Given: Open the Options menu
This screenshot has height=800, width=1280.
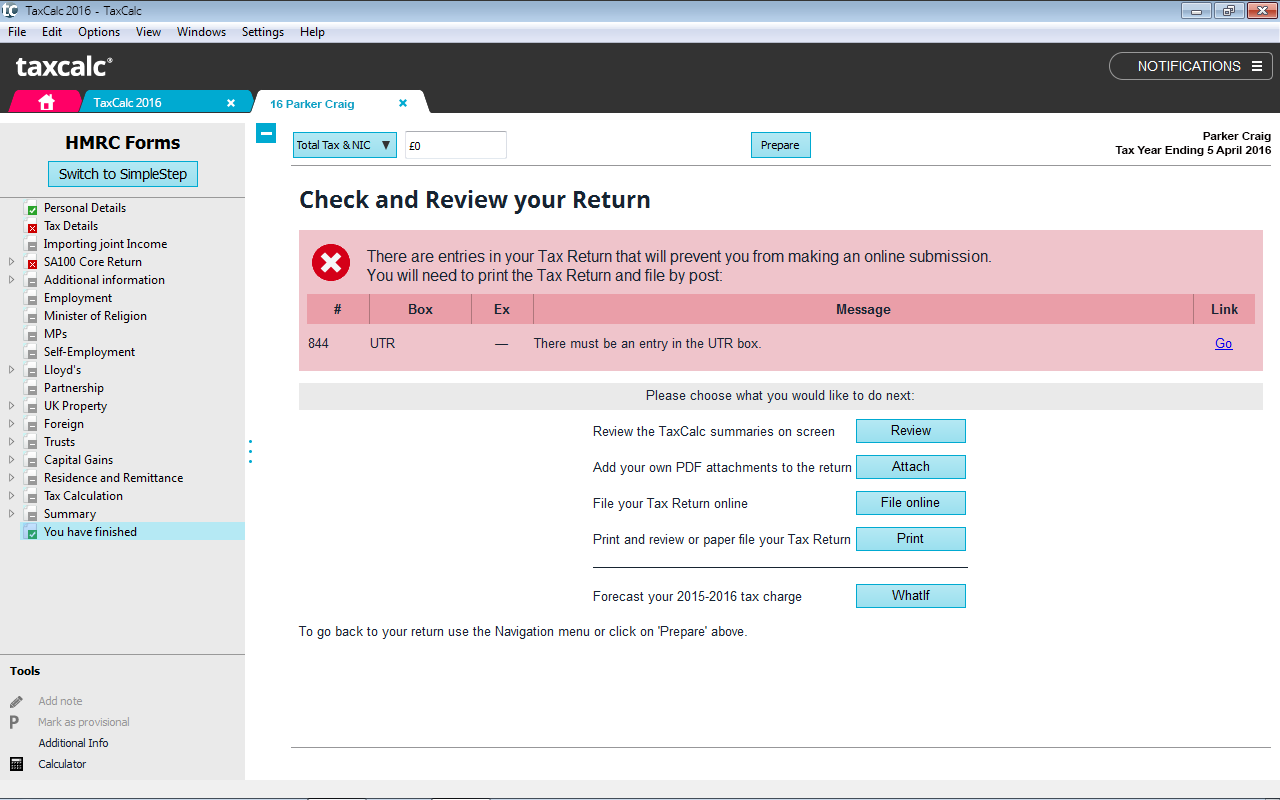Looking at the screenshot, I should tap(99, 32).
